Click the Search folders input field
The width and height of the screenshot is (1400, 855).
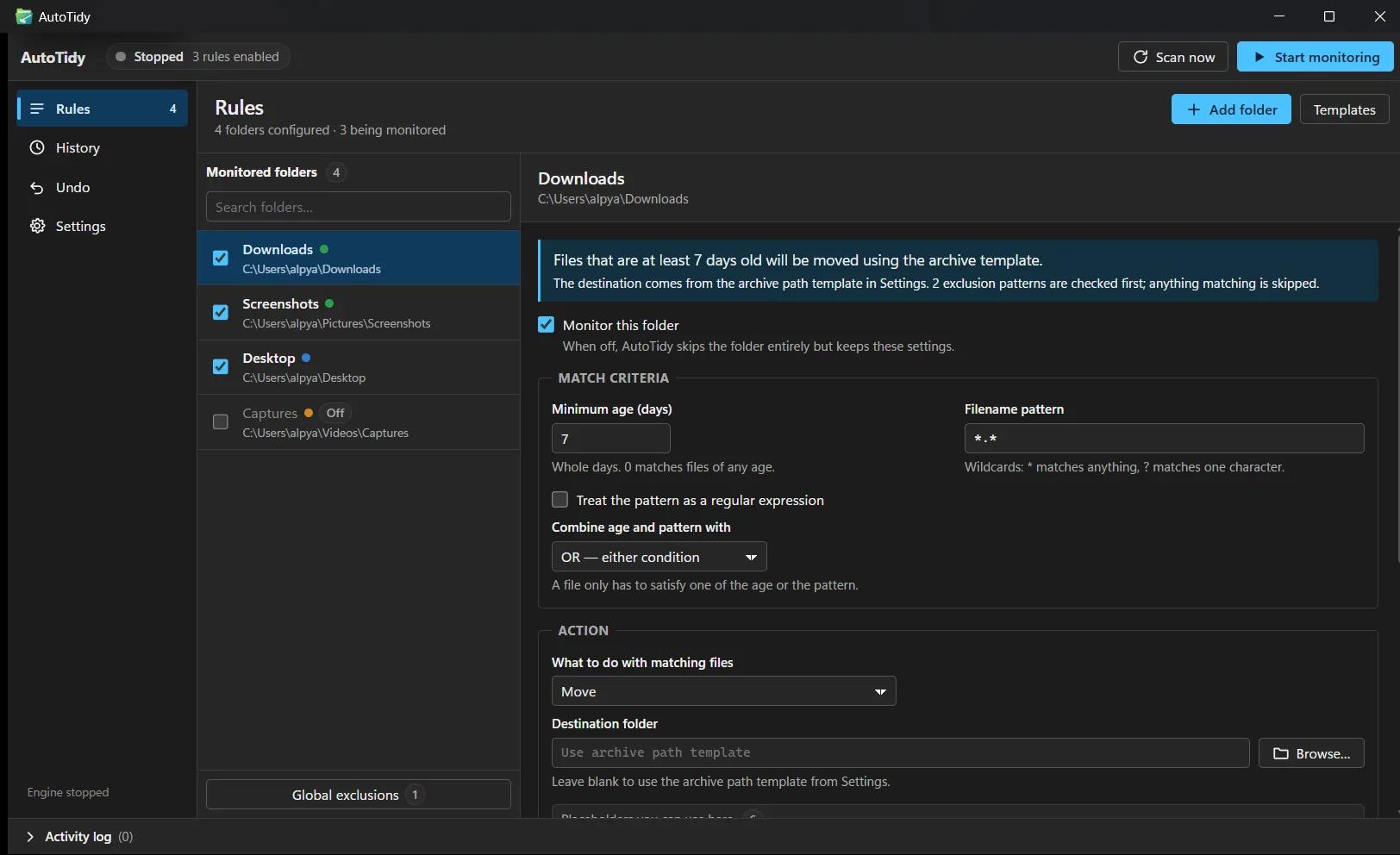359,207
